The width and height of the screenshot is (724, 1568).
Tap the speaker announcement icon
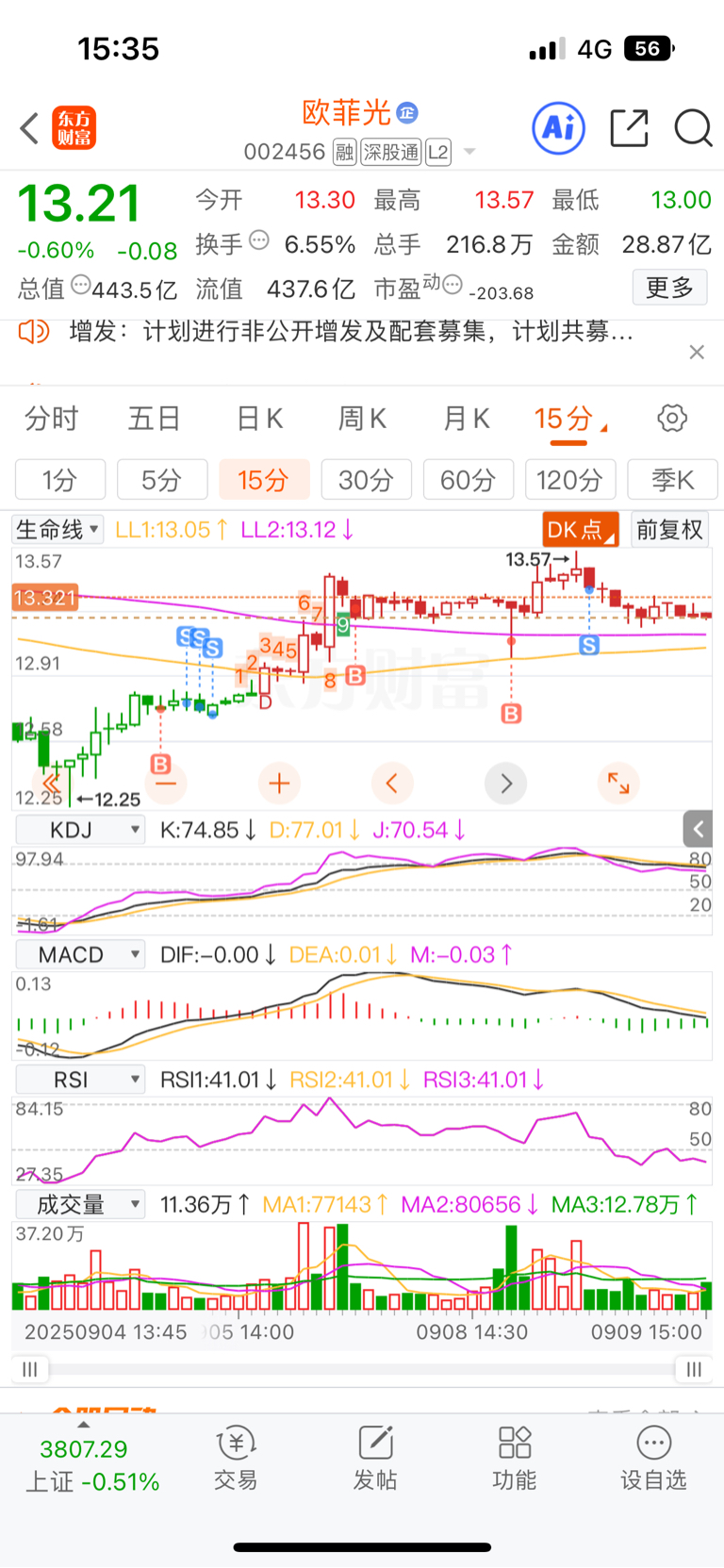pyautogui.click(x=34, y=332)
